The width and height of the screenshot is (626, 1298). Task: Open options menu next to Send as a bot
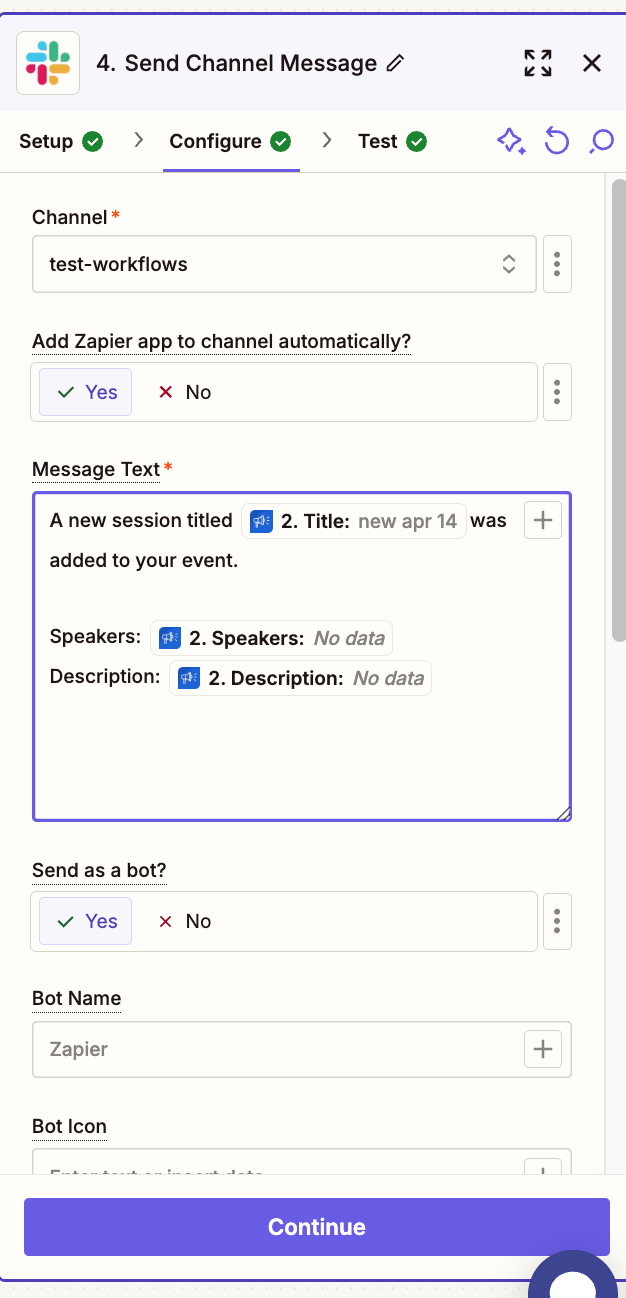[x=557, y=921]
